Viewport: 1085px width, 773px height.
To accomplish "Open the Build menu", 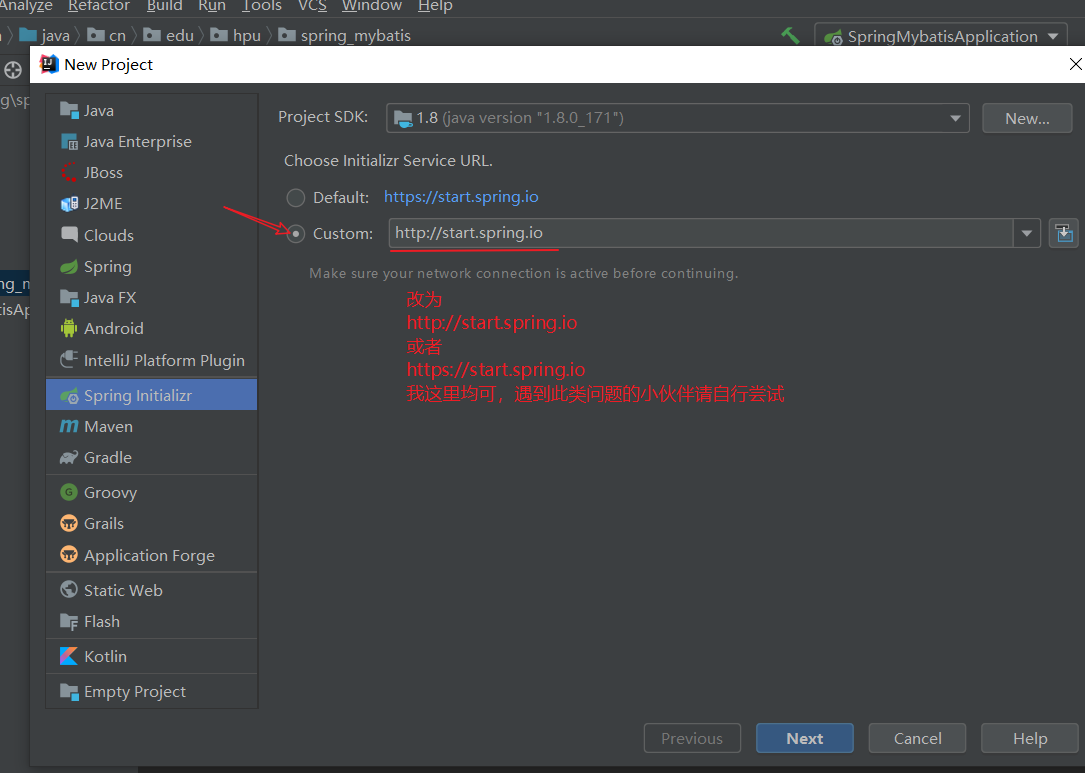I will click(x=165, y=6).
